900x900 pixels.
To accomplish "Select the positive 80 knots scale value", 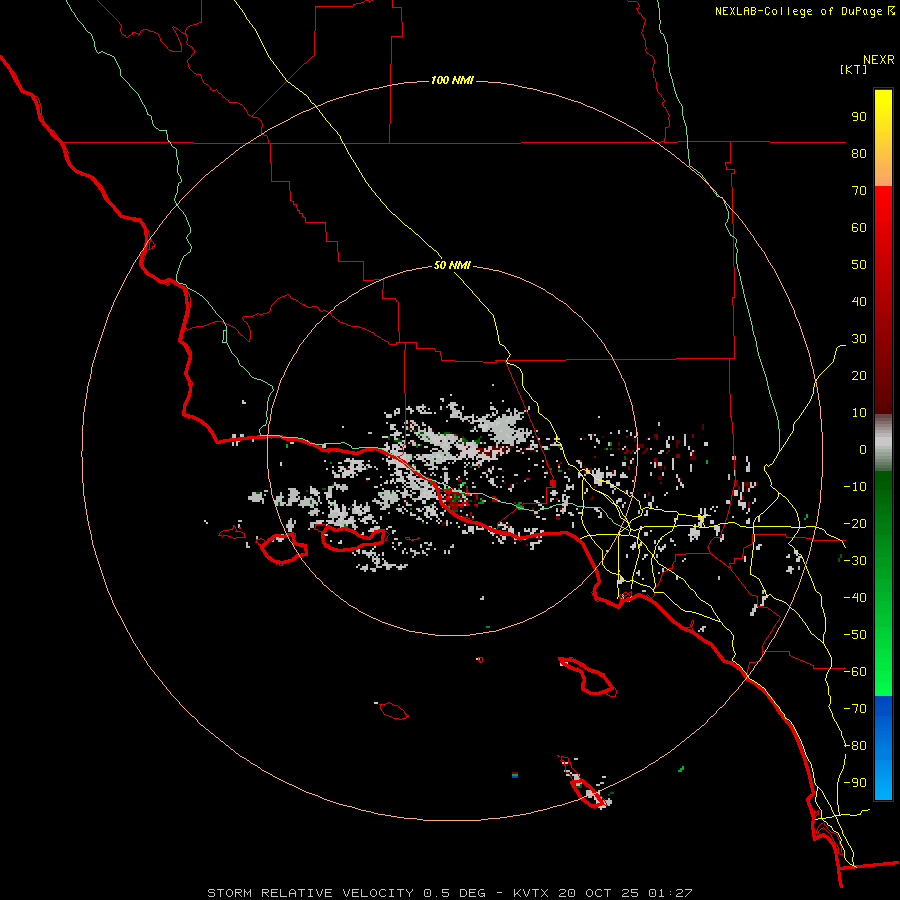I will (859, 153).
